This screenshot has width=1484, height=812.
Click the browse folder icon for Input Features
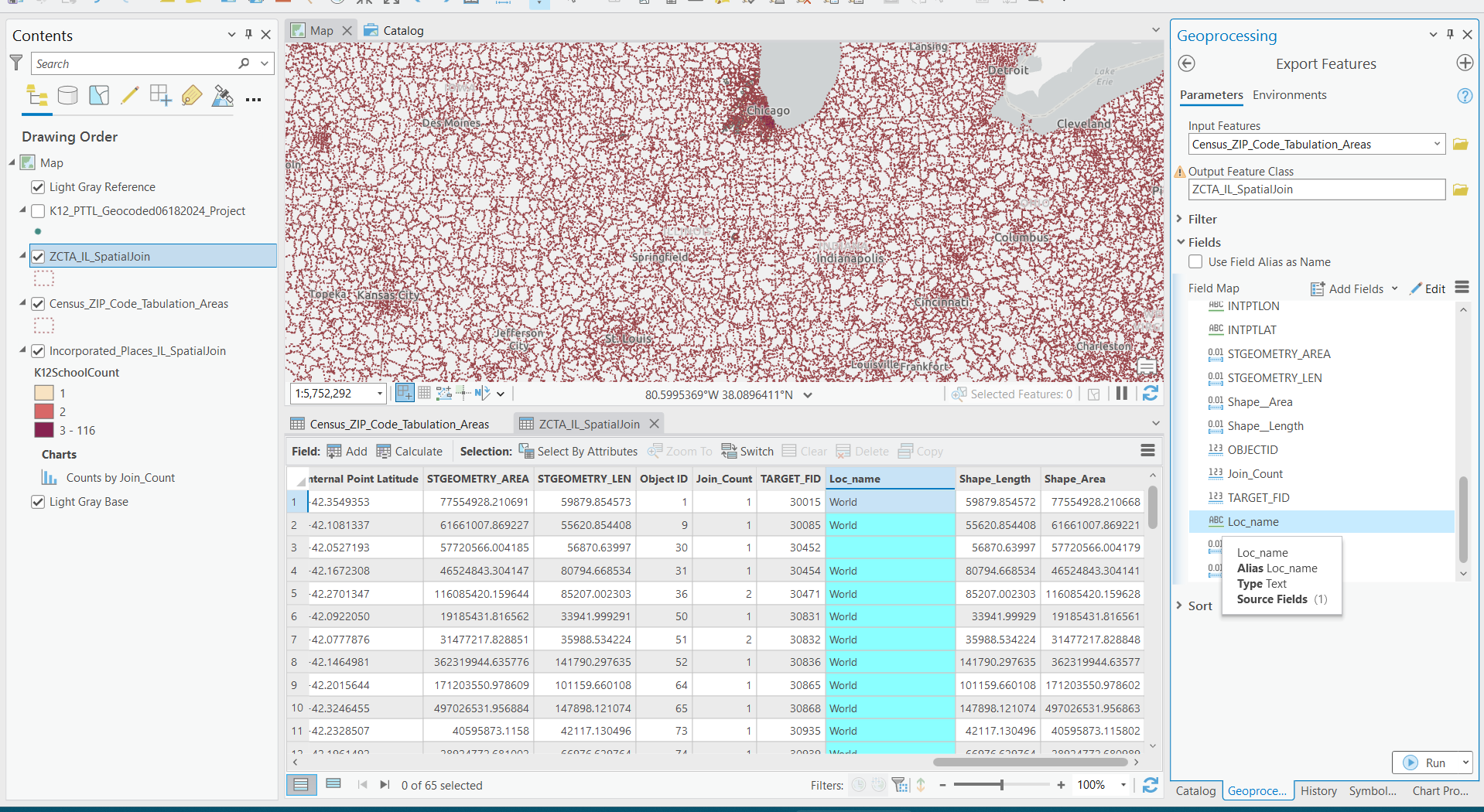click(x=1460, y=145)
